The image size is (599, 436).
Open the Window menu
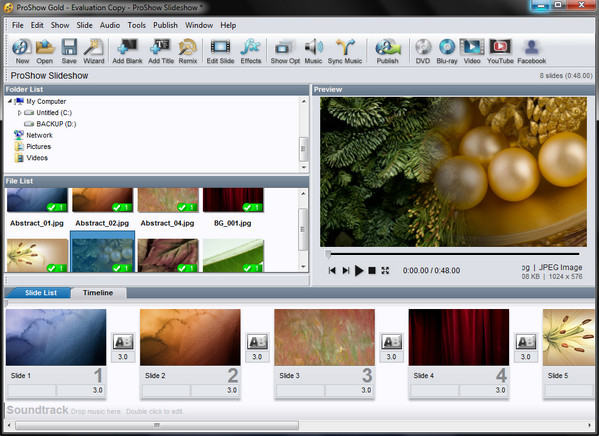[x=199, y=25]
